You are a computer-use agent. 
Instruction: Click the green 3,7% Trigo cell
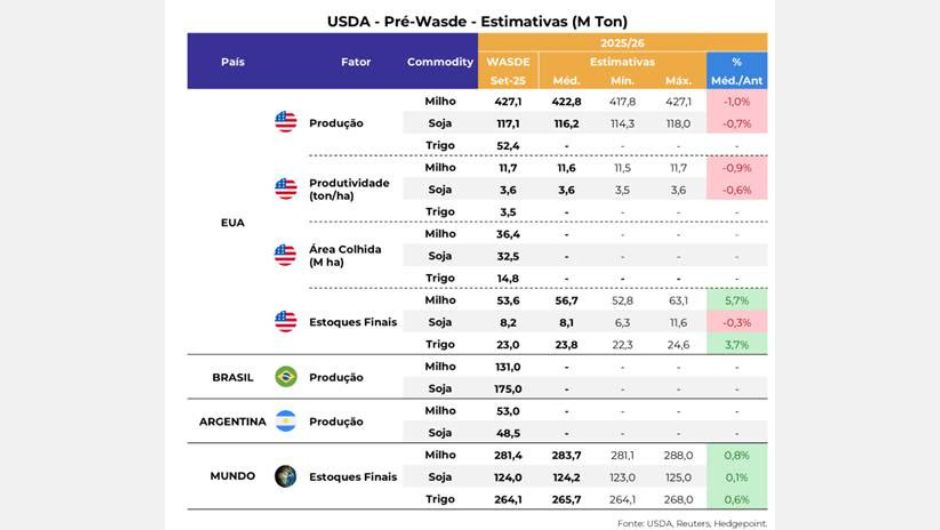tap(737, 344)
